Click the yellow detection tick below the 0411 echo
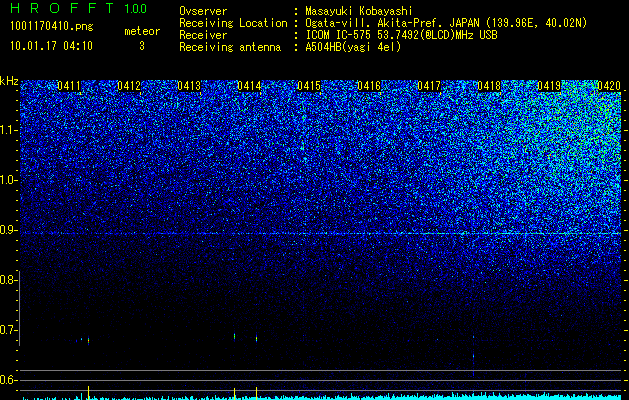 pos(88,392)
